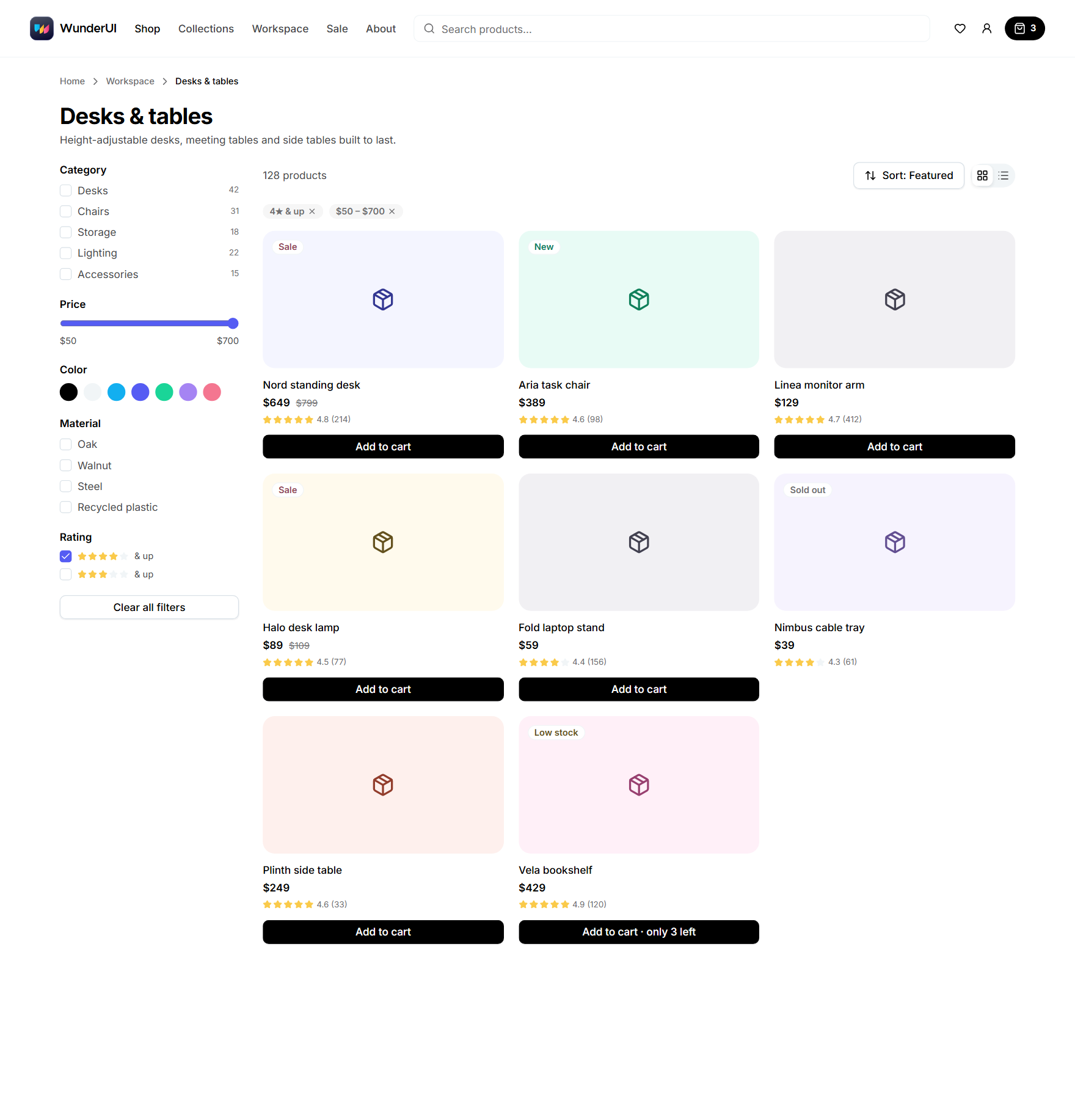Open the Nord standing desk image
1075x1120 pixels.
tap(383, 299)
